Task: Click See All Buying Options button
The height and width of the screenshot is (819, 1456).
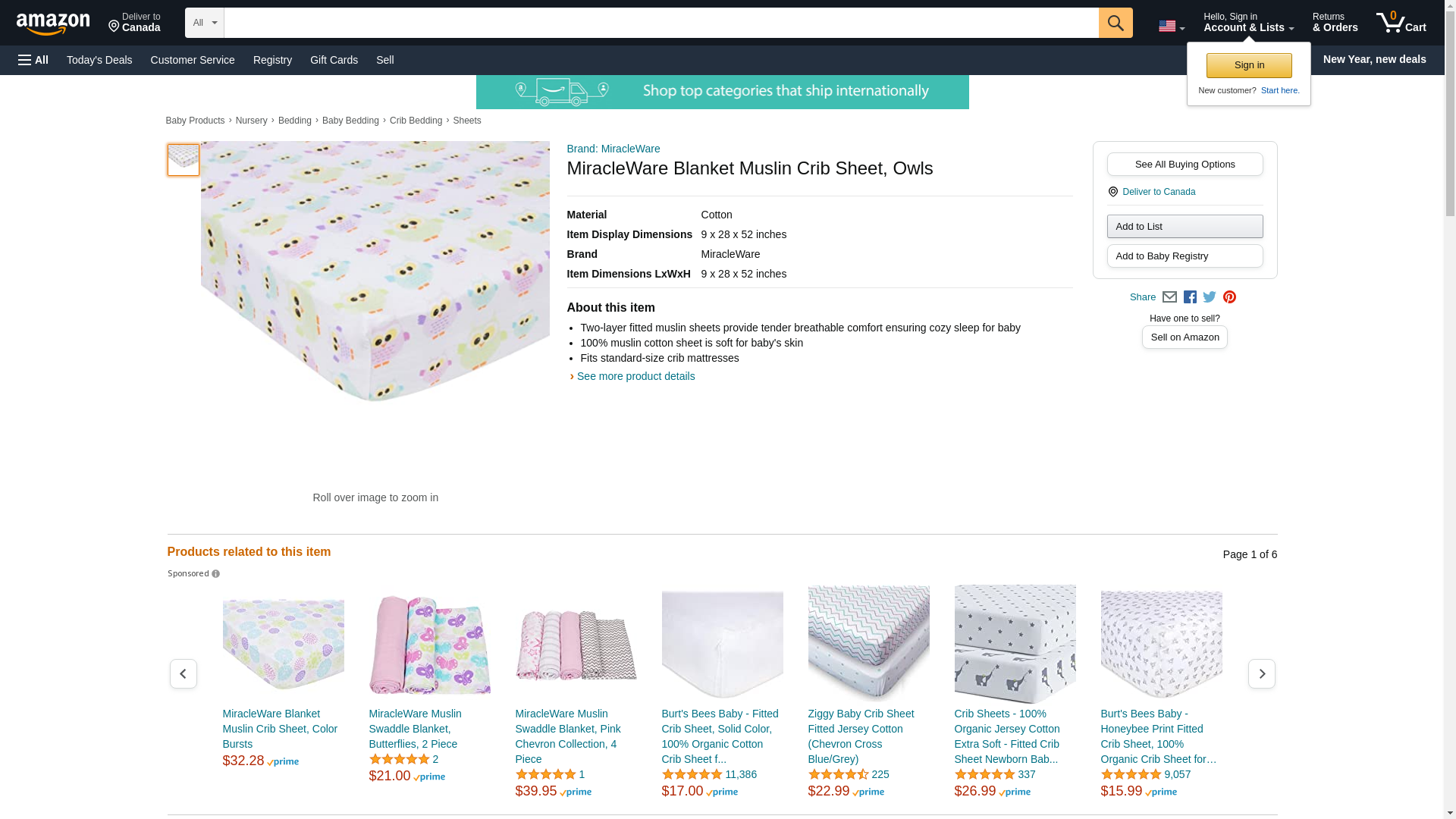Action: [x=1185, y=165]
